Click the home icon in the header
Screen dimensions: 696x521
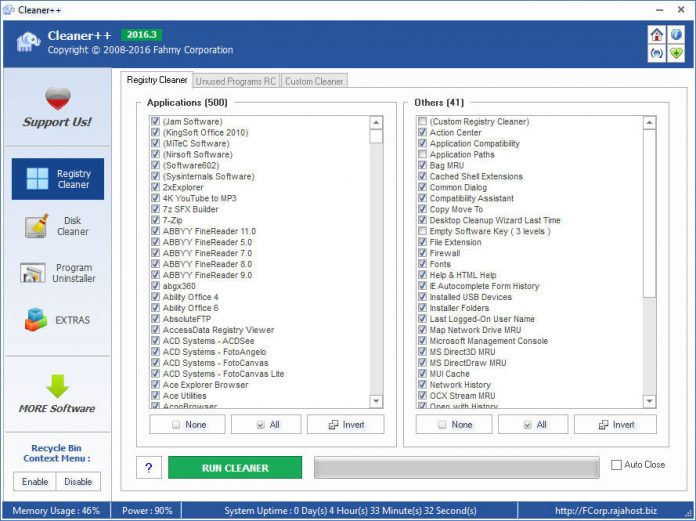[656, 35]
